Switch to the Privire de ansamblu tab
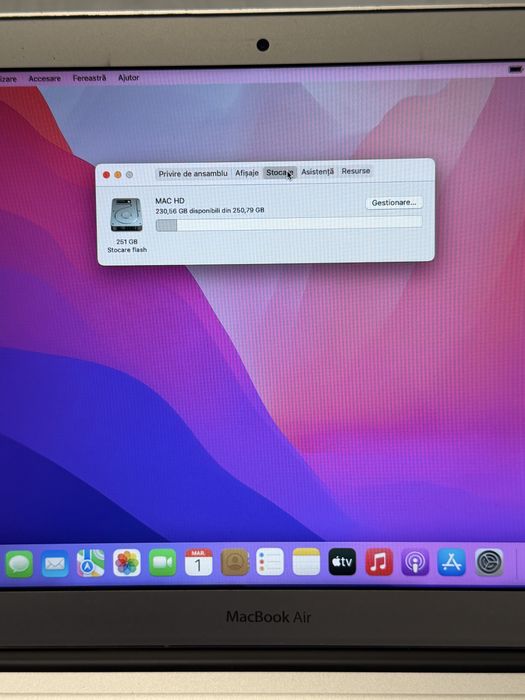 [193, 173]
